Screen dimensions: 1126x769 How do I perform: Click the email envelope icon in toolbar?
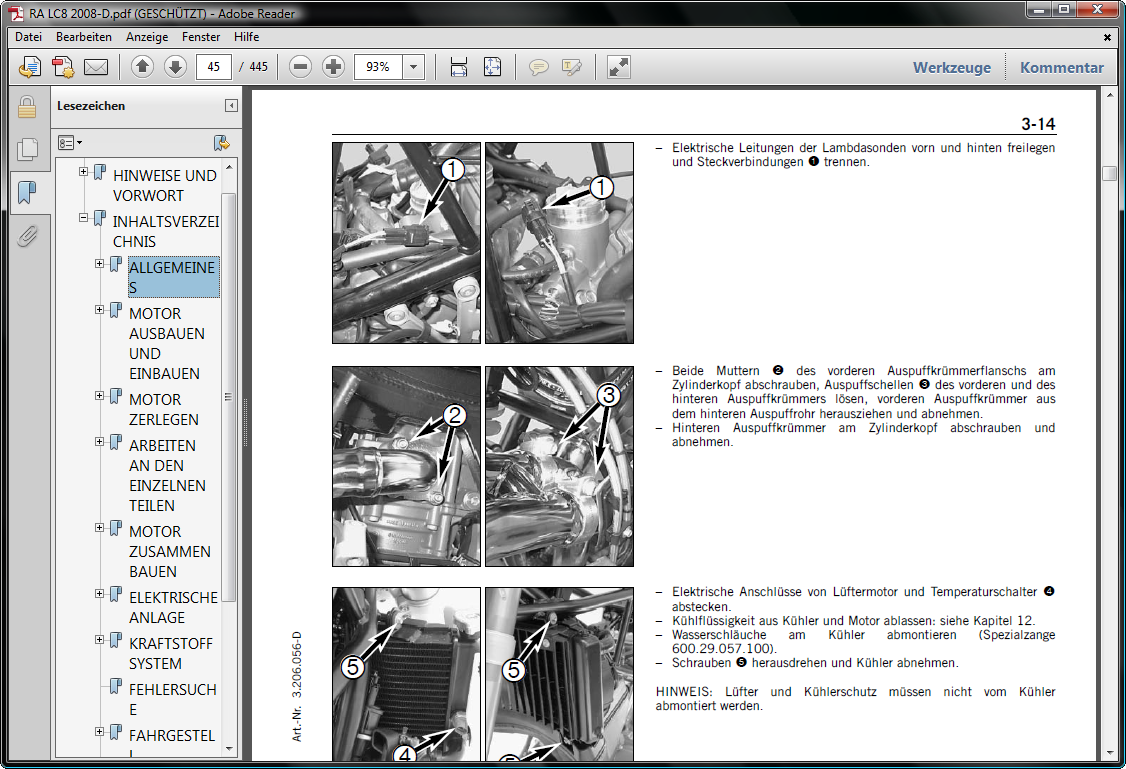[96, 67]
